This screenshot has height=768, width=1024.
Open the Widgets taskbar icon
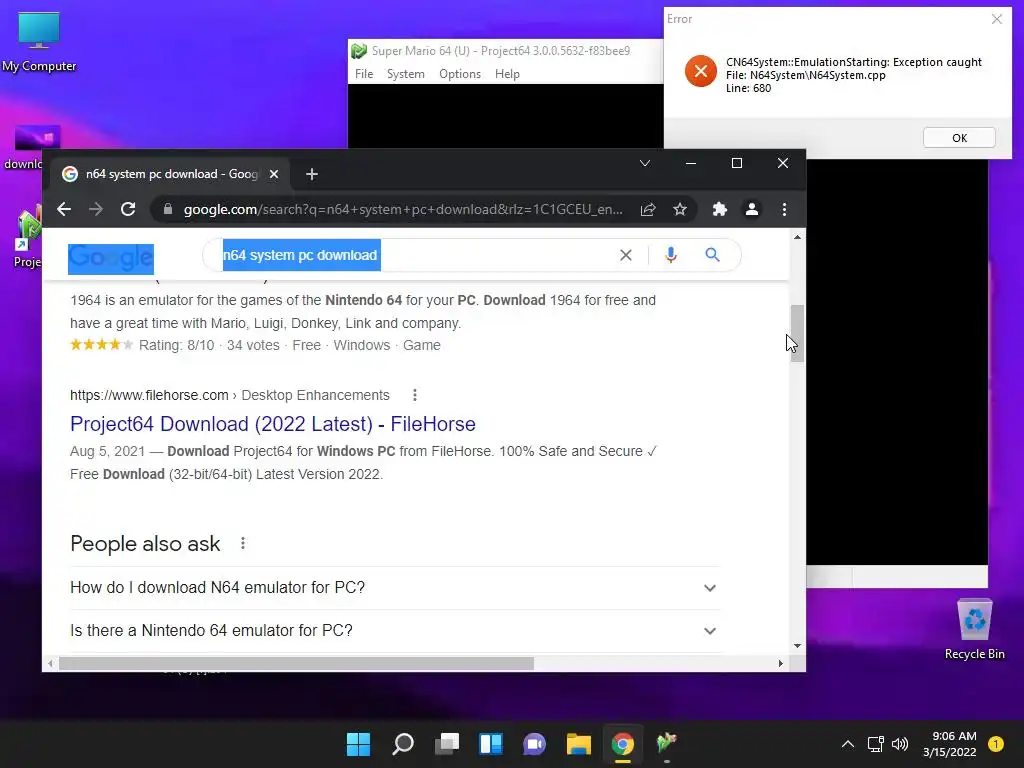490,744
